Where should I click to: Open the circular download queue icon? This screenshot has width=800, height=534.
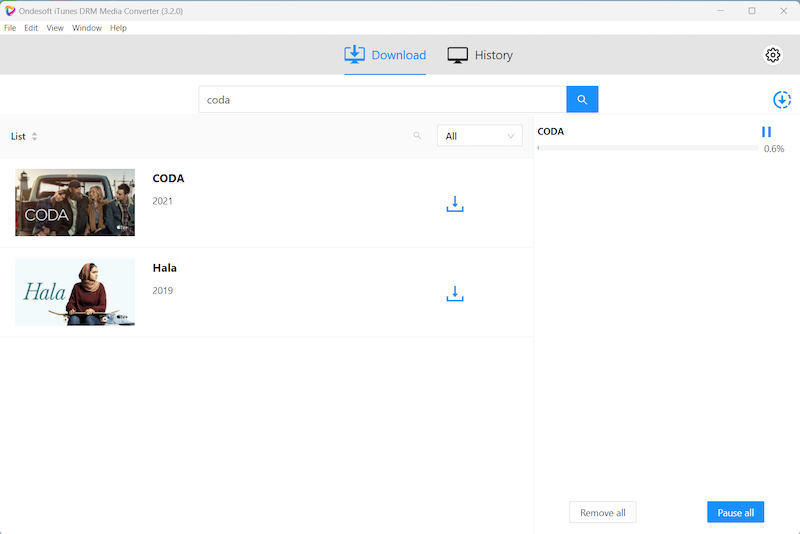[x=782, y=99]
